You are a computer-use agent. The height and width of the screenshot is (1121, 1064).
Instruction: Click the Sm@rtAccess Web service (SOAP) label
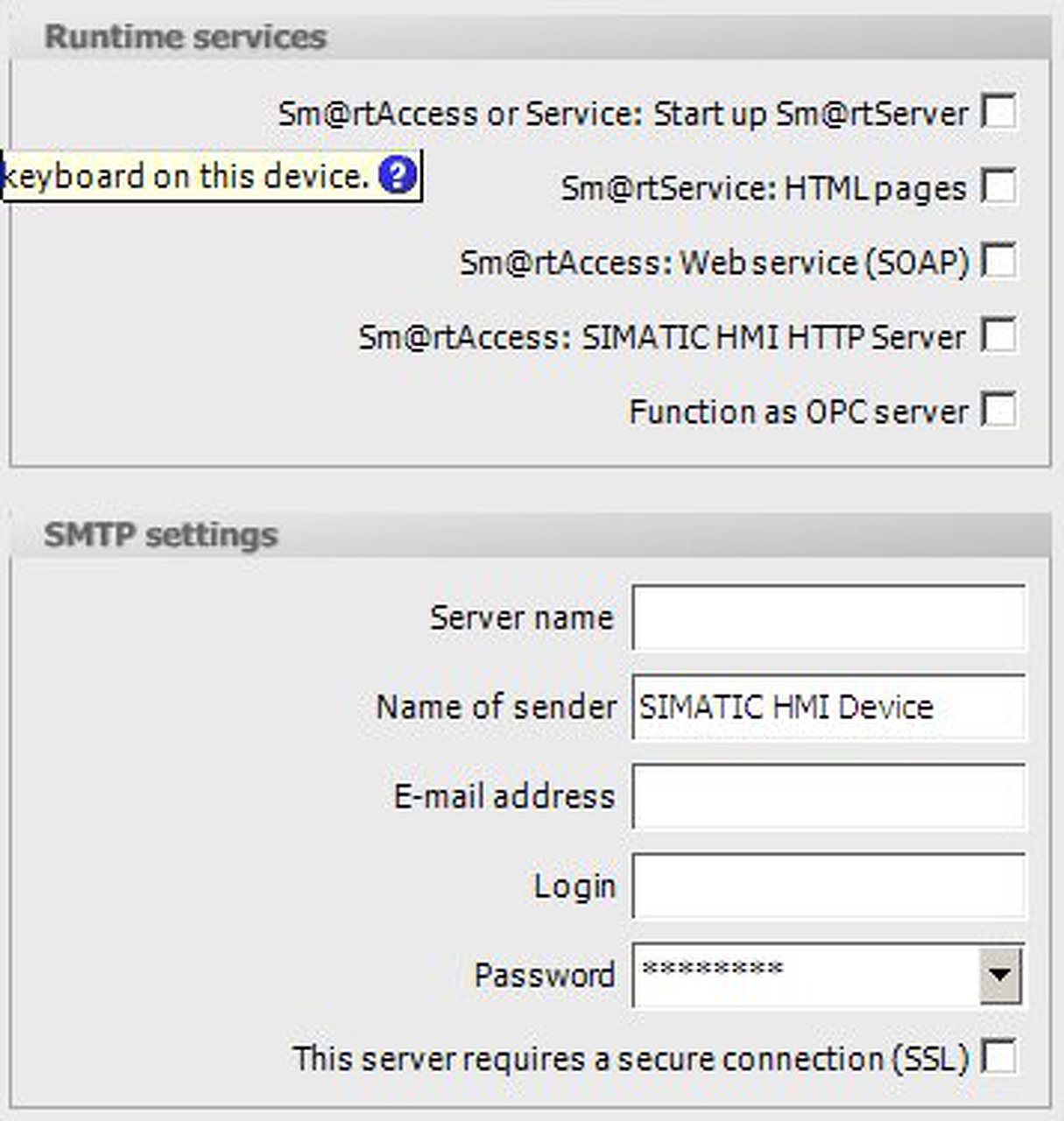point(715,263)
